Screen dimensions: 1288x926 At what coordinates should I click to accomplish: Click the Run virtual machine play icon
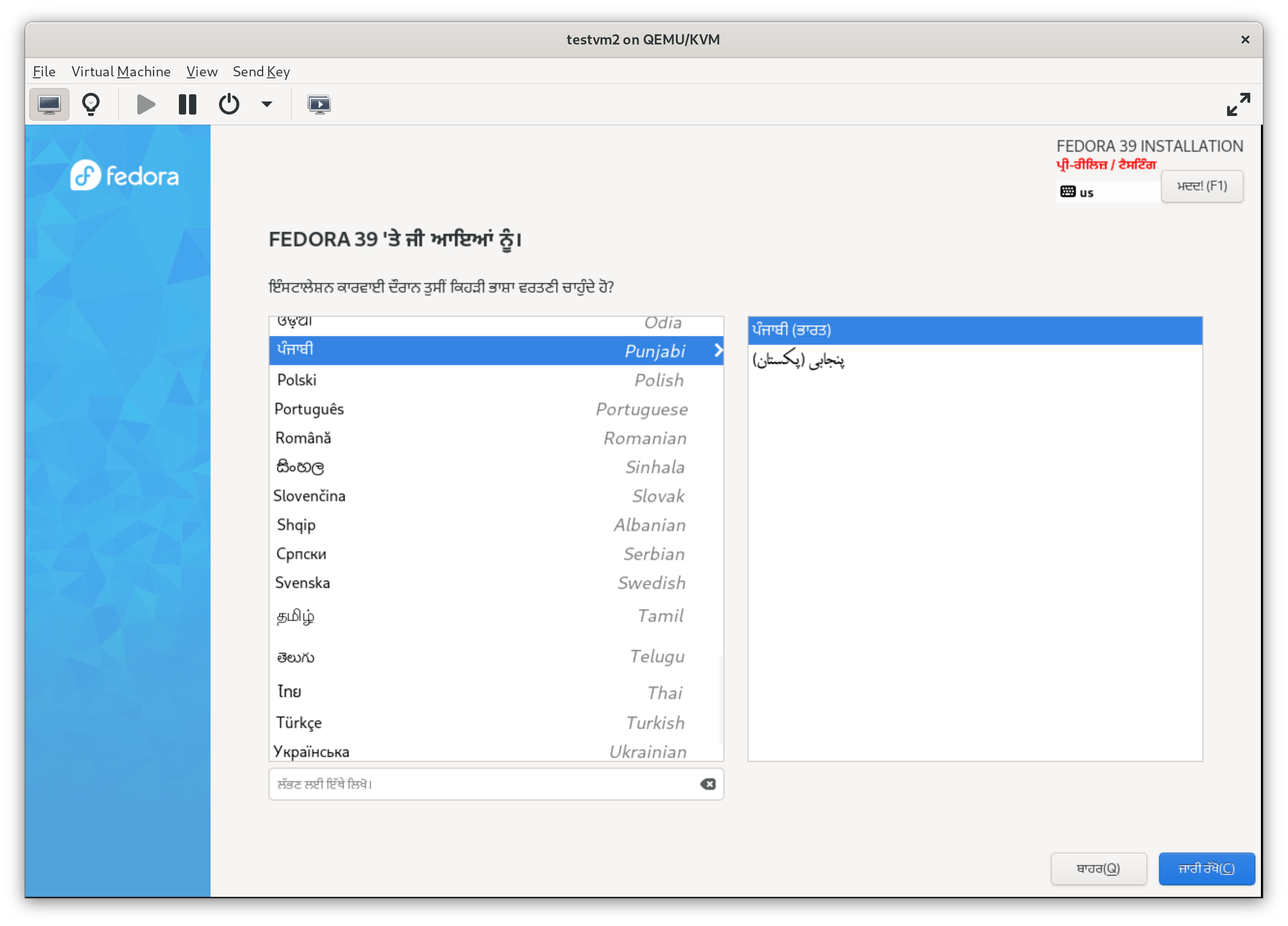pos(146,104)
